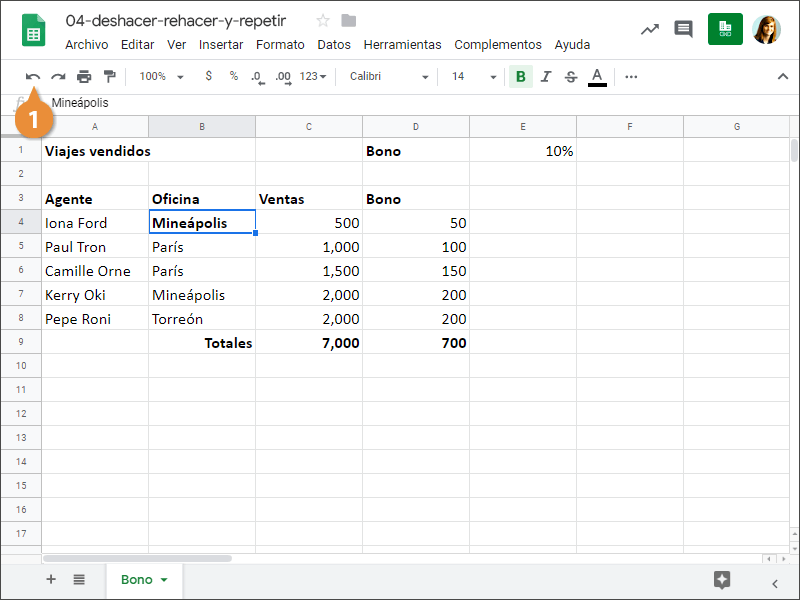Toggle italic formatting
Screen dimensions: 800x600
point(546,77)
